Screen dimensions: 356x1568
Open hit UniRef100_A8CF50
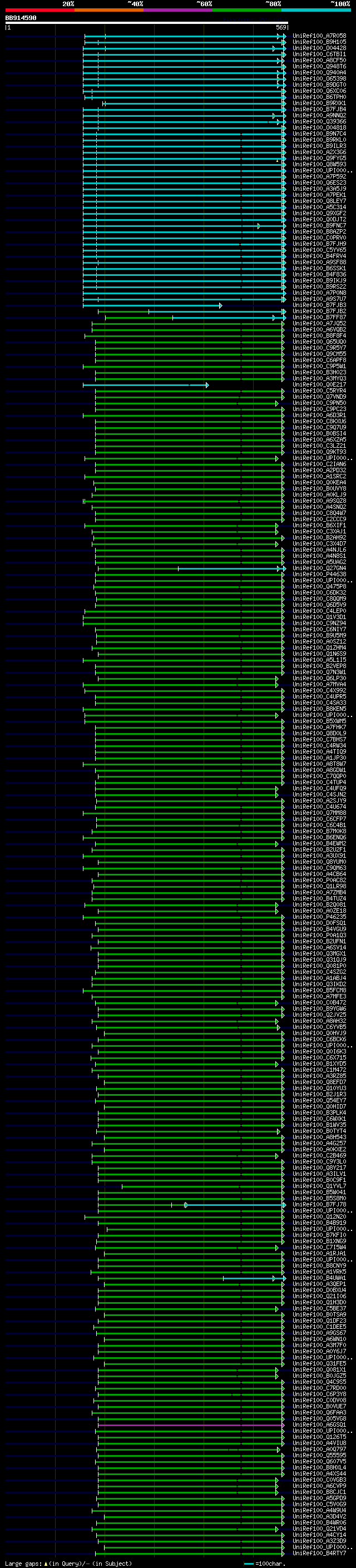tap(319, 60)
